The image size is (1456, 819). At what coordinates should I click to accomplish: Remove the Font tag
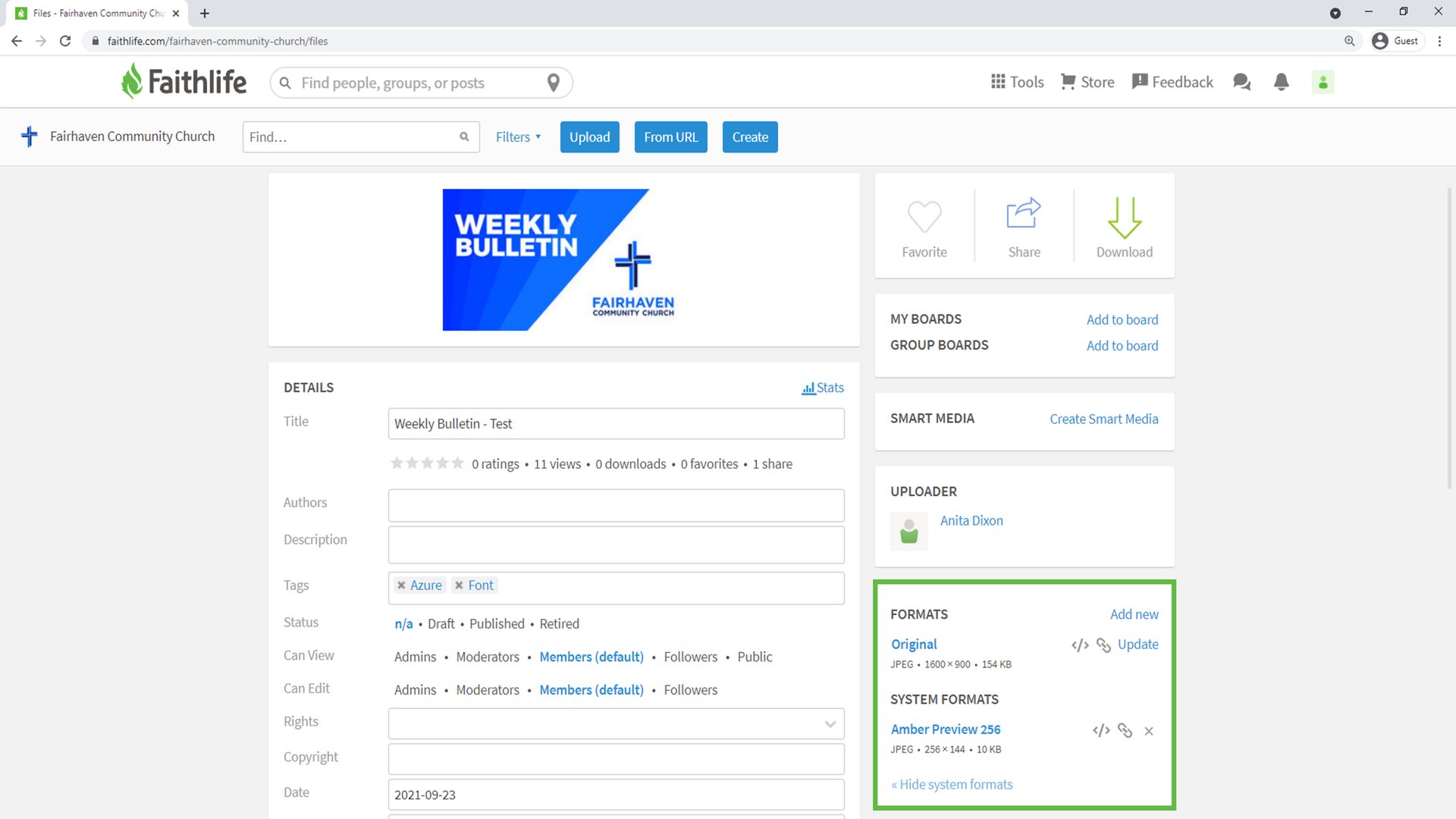pos(459,585)
